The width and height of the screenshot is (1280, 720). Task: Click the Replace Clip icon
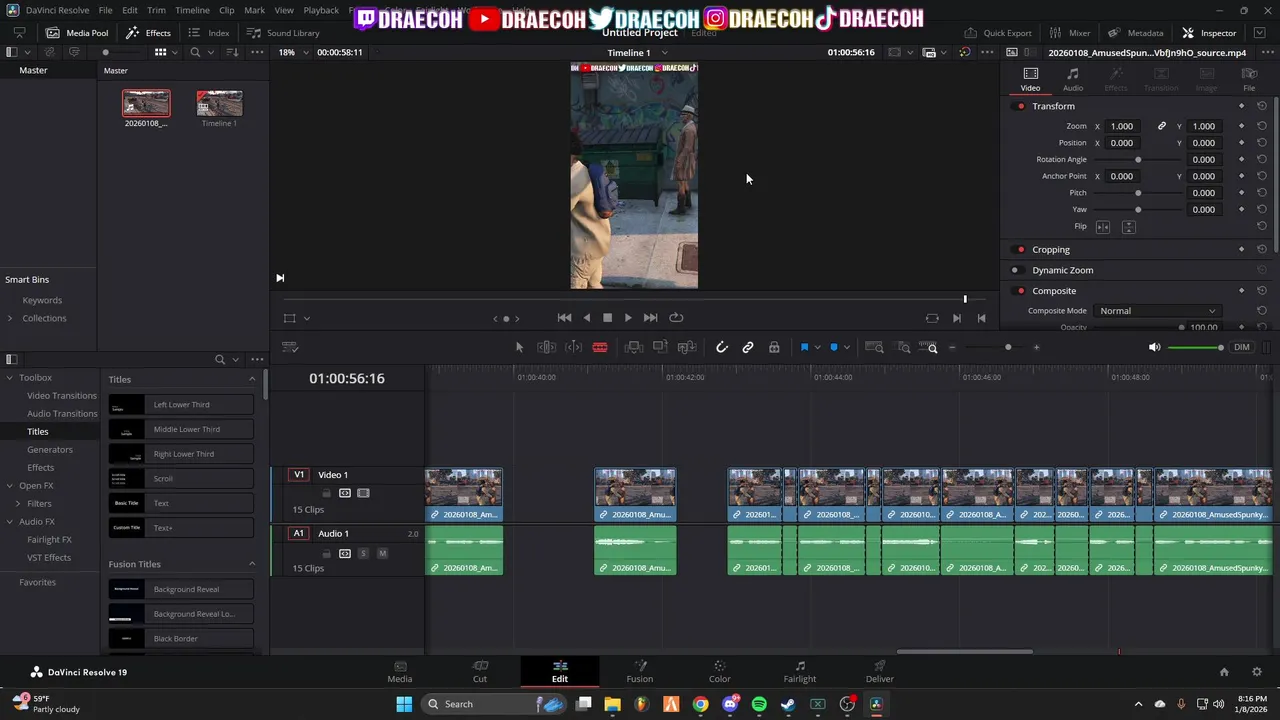pyautogui.click(x=687, y=347)
